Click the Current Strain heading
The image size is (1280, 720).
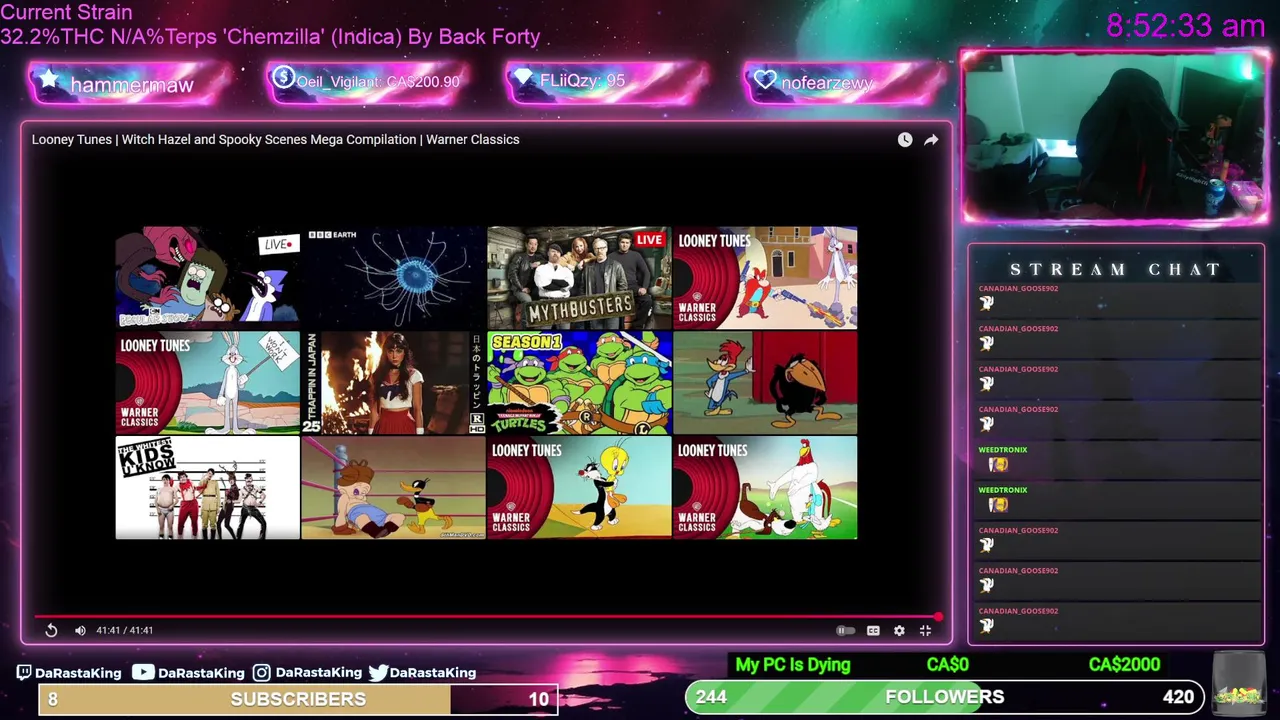click(x=66, y=12)
